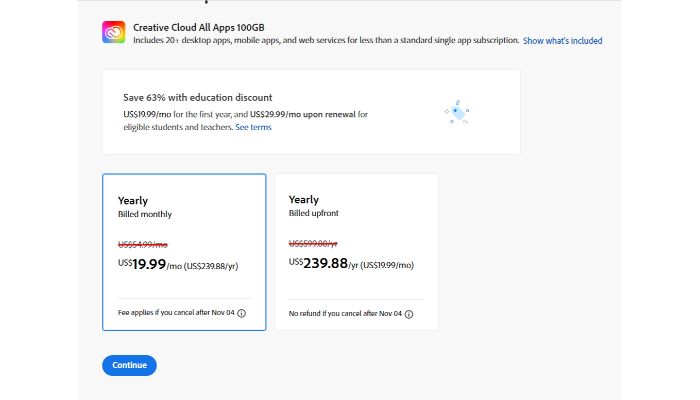Click the crossed-out US$54.99/mo price
This screenshot has width=700, height=400.
click(144, 244)
